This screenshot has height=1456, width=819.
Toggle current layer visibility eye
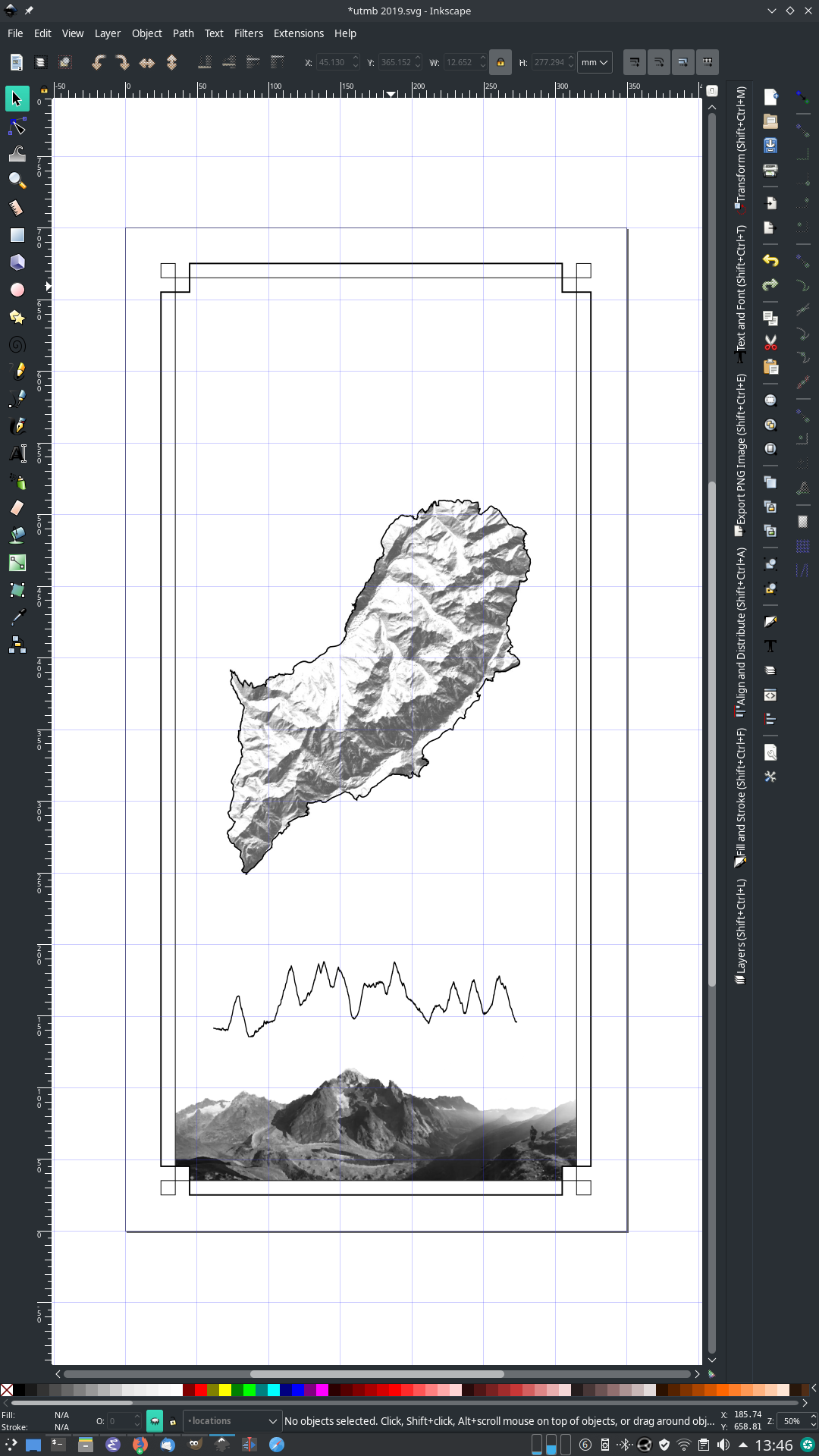point(155,1421)
